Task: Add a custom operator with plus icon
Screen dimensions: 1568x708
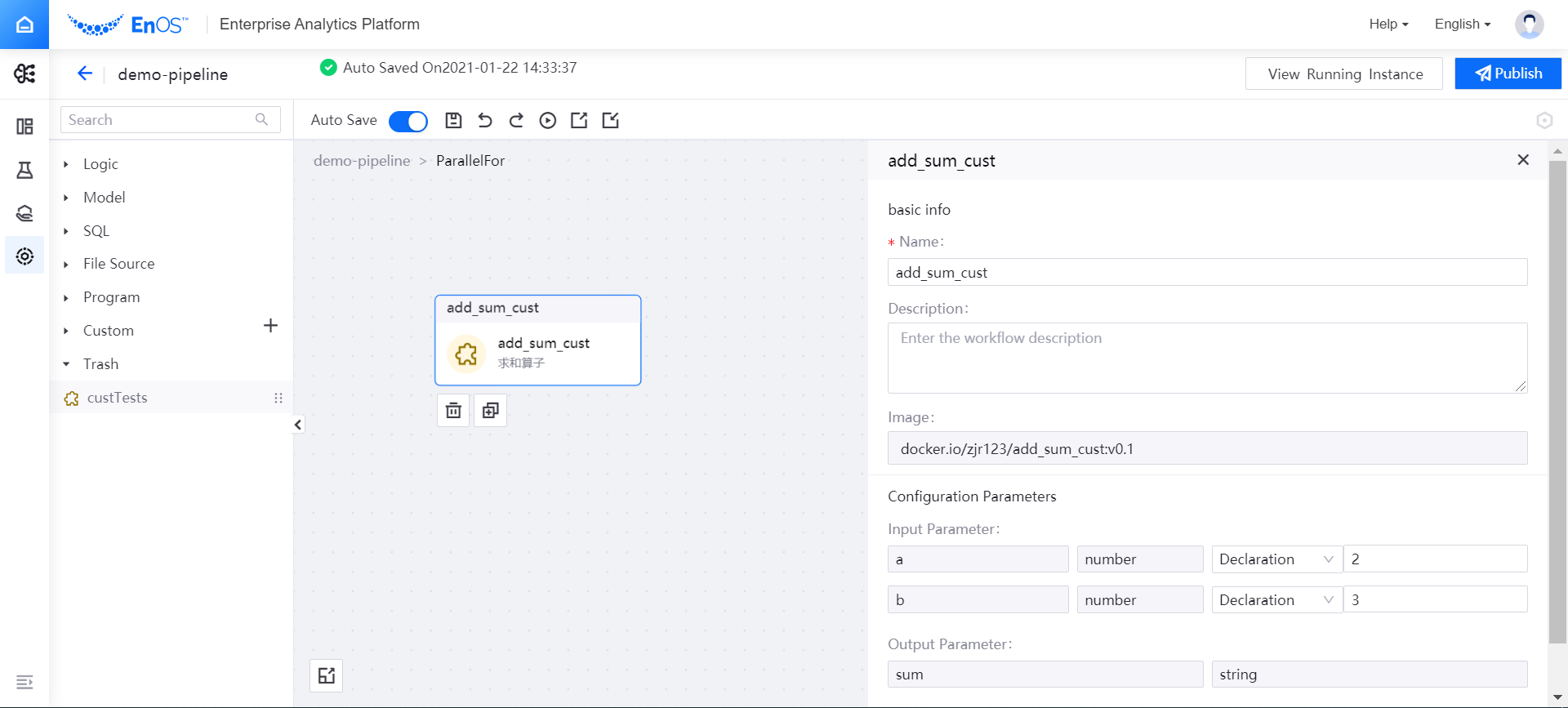Action: pos(271,326)
